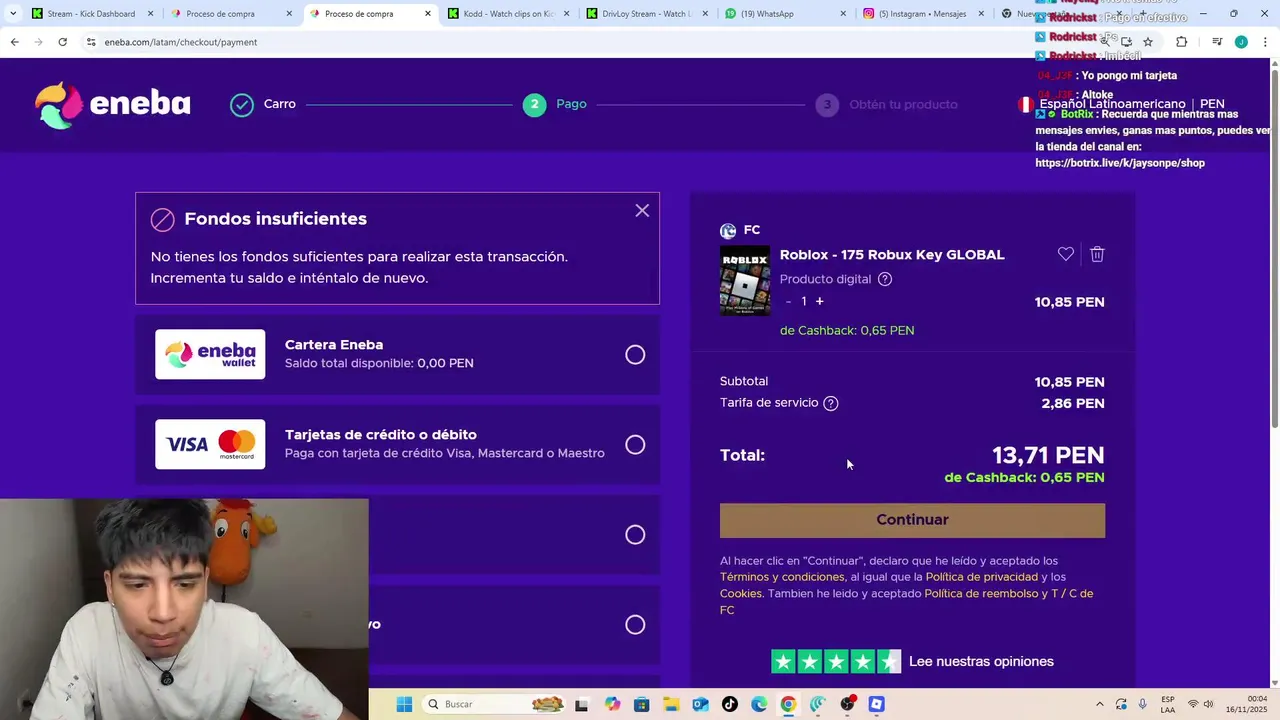Increase Roblox quantity with plus
This screenshot has width=1280, height=720.
[x=819, y=301]
